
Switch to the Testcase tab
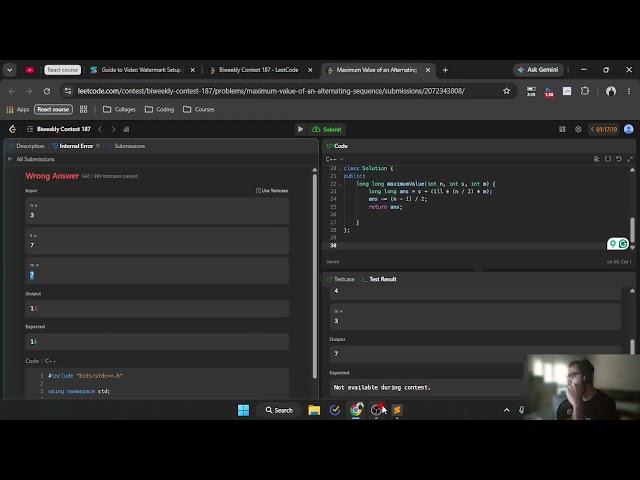coord(340,279)
